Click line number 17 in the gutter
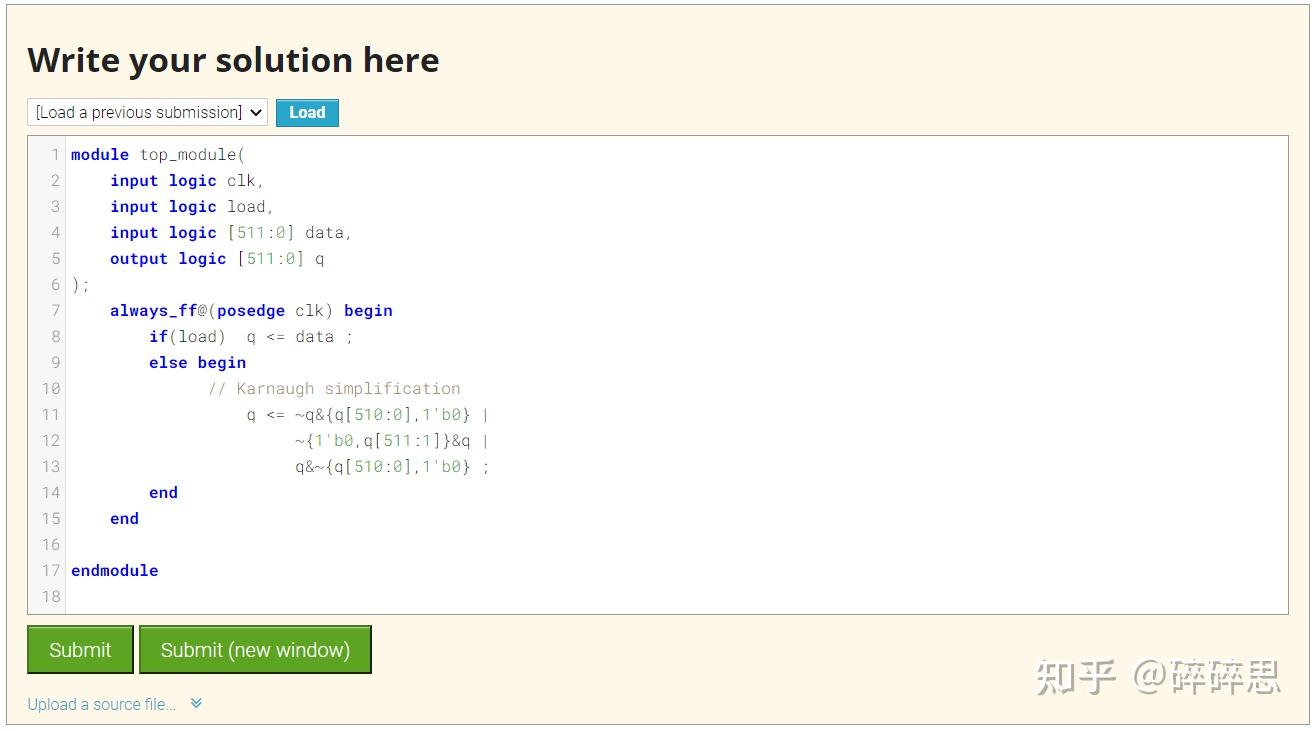This screenshot has width=1315, height=731. click(x=50, y=570)
